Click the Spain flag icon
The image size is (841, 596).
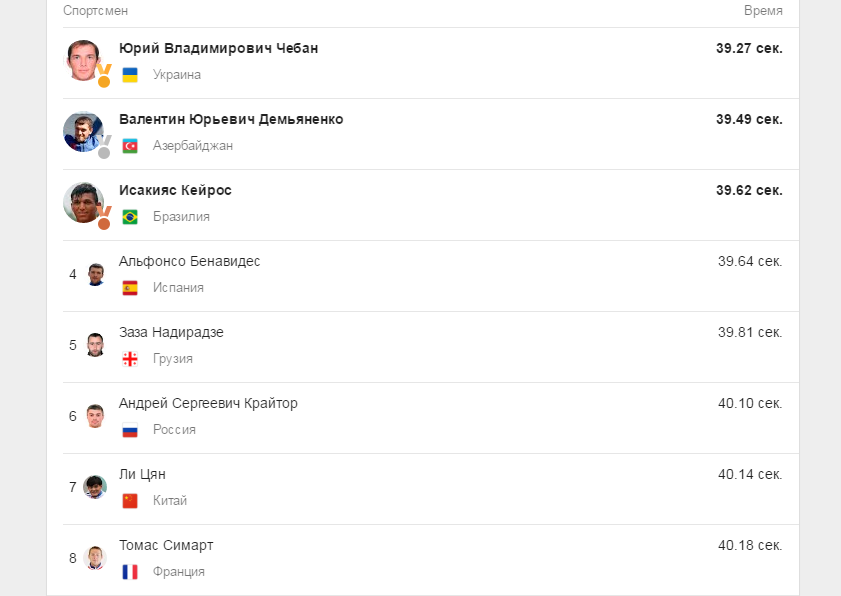click(130, 288)
